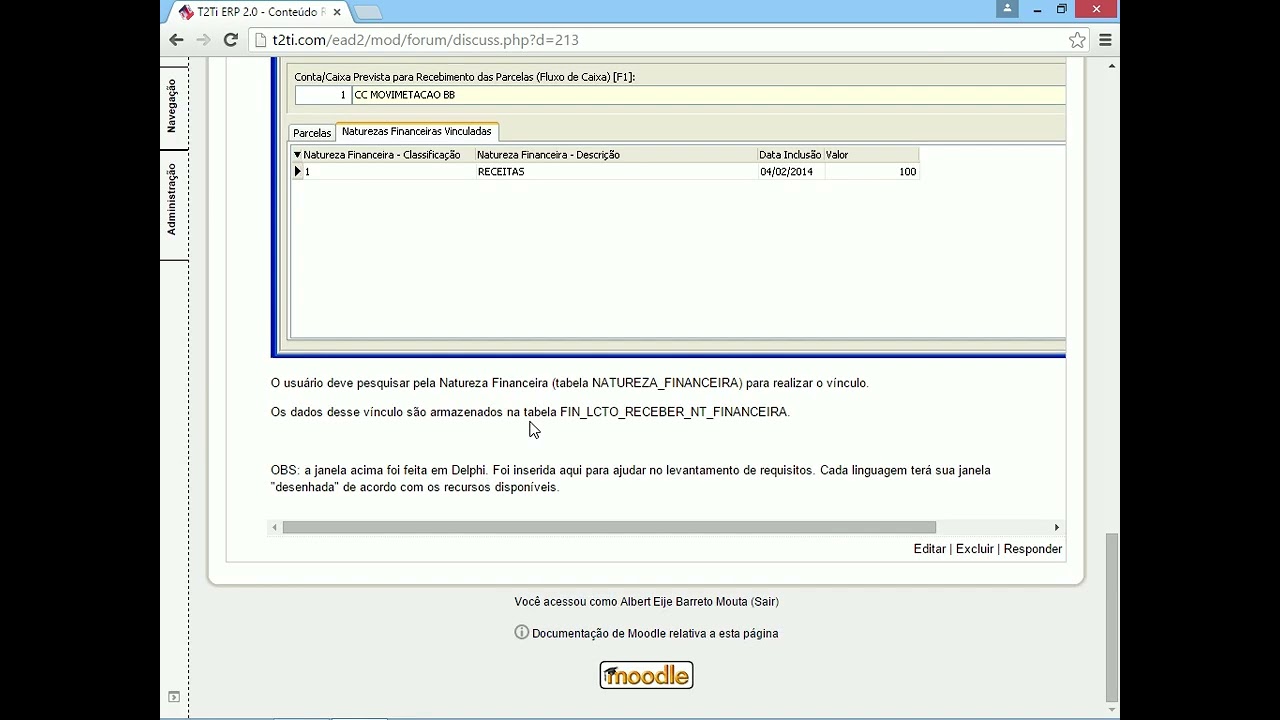Click the dock panel icon at bottom left
Viewport: 1280px width, 720px height.
tap(173, 696)
